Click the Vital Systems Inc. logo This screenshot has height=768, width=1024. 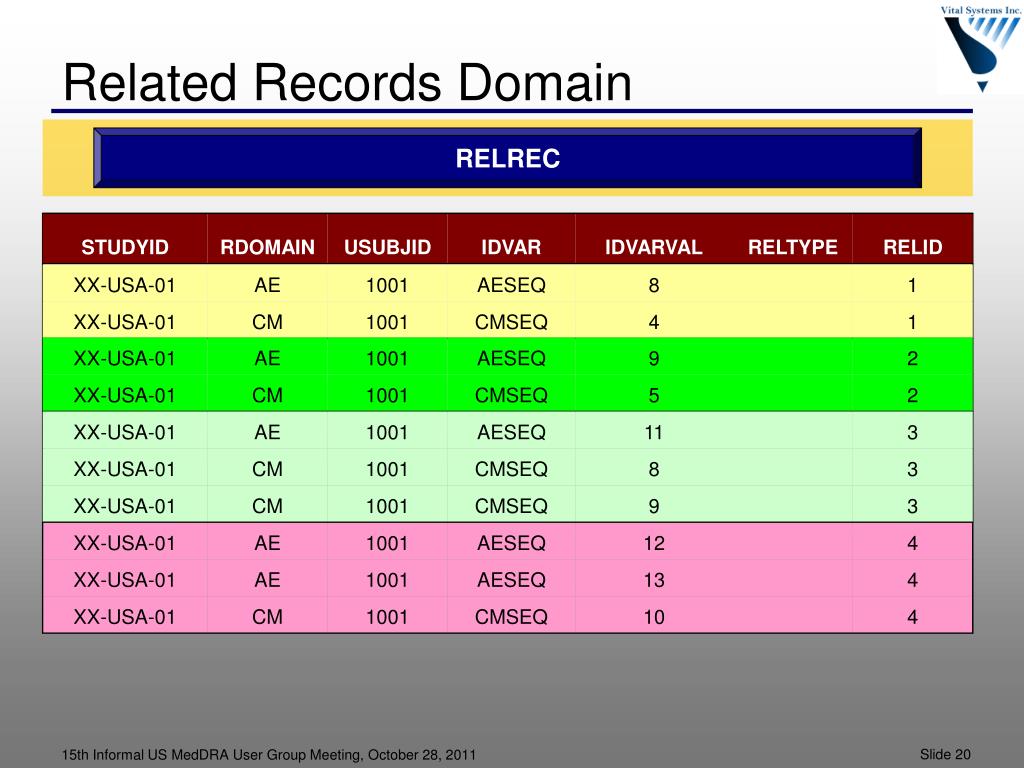pyautogui.click(x=981, y=48)
